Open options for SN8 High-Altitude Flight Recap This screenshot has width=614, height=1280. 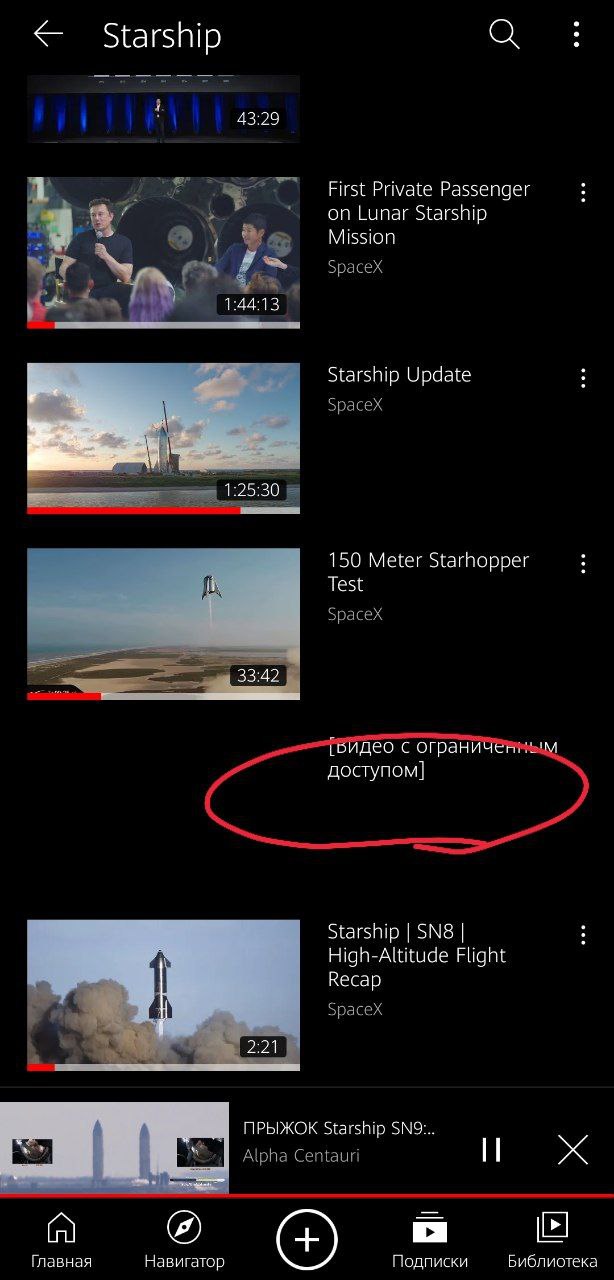click(583, 935)
